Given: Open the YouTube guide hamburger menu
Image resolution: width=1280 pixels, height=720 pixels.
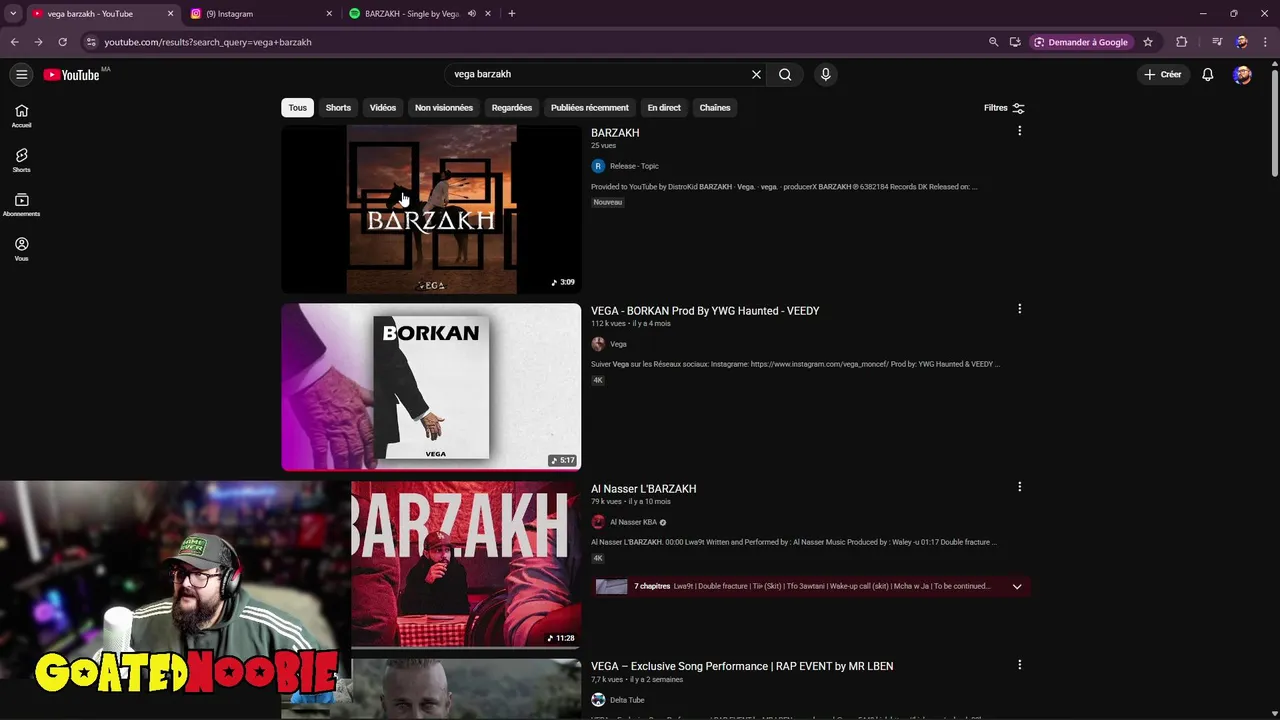Looking at the screenshot, I should coord(21,74).
